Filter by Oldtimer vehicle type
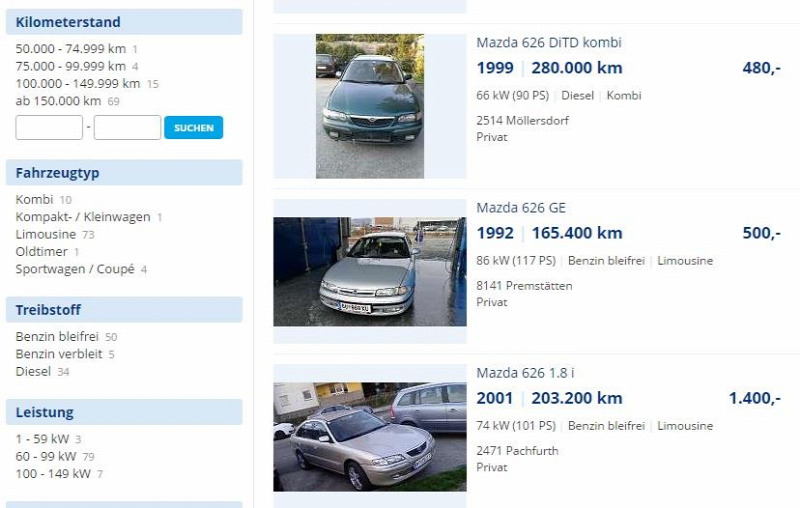800x508 pixels. coord(41,252)
